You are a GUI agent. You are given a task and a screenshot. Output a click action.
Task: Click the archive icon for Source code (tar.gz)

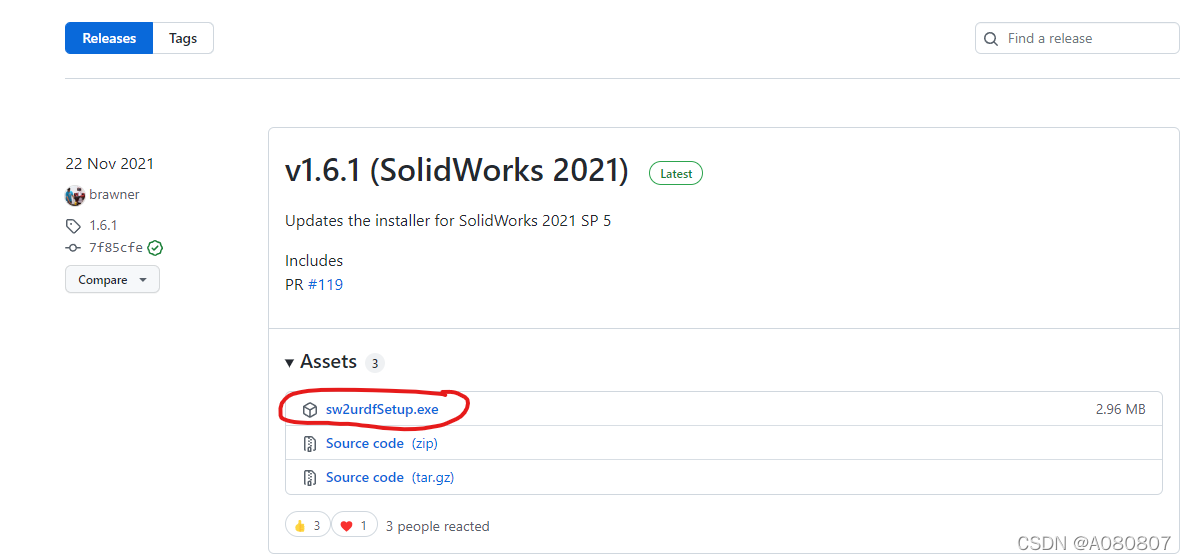309,478
